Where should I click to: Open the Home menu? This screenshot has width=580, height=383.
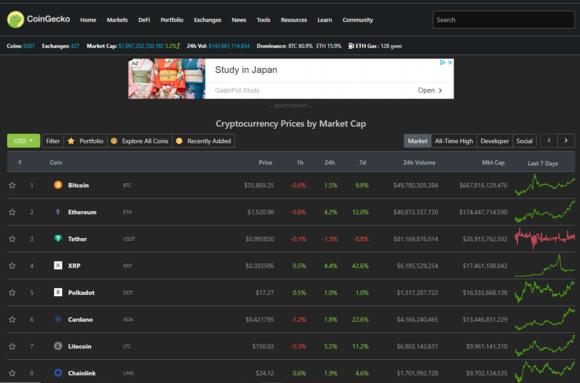pos(88,20)
